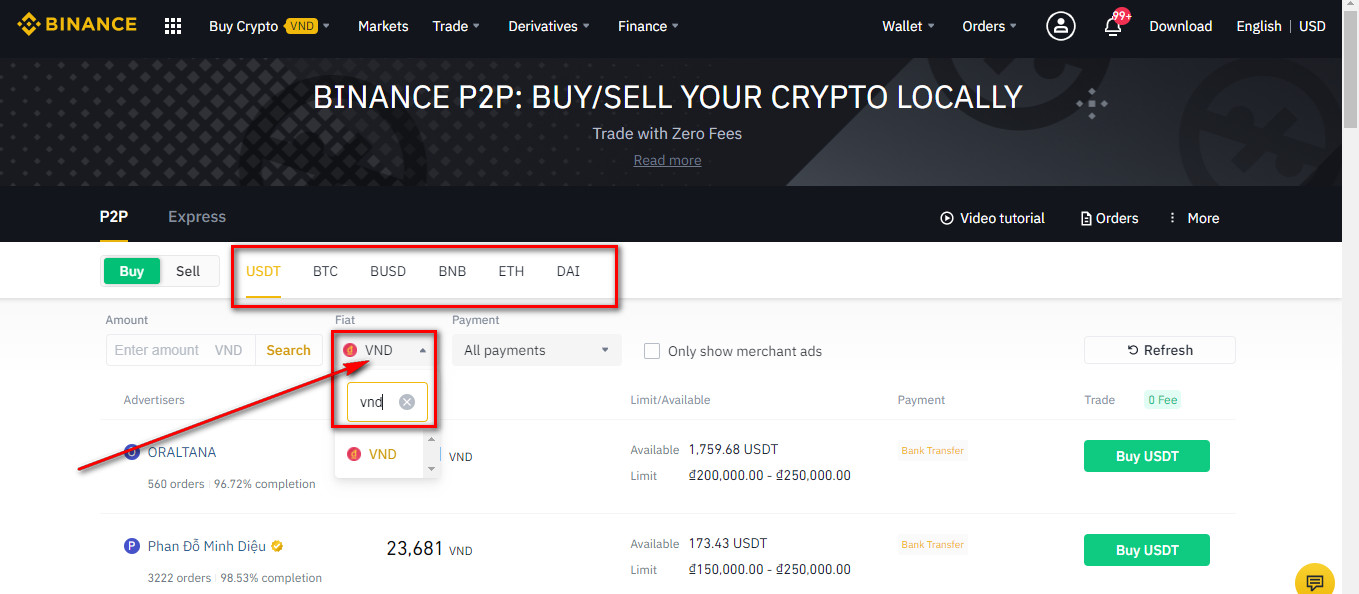Click the Video tutorial play icon
This screenshot has height=594, width=1359.
pyautogui.click(x=946, y=218)
